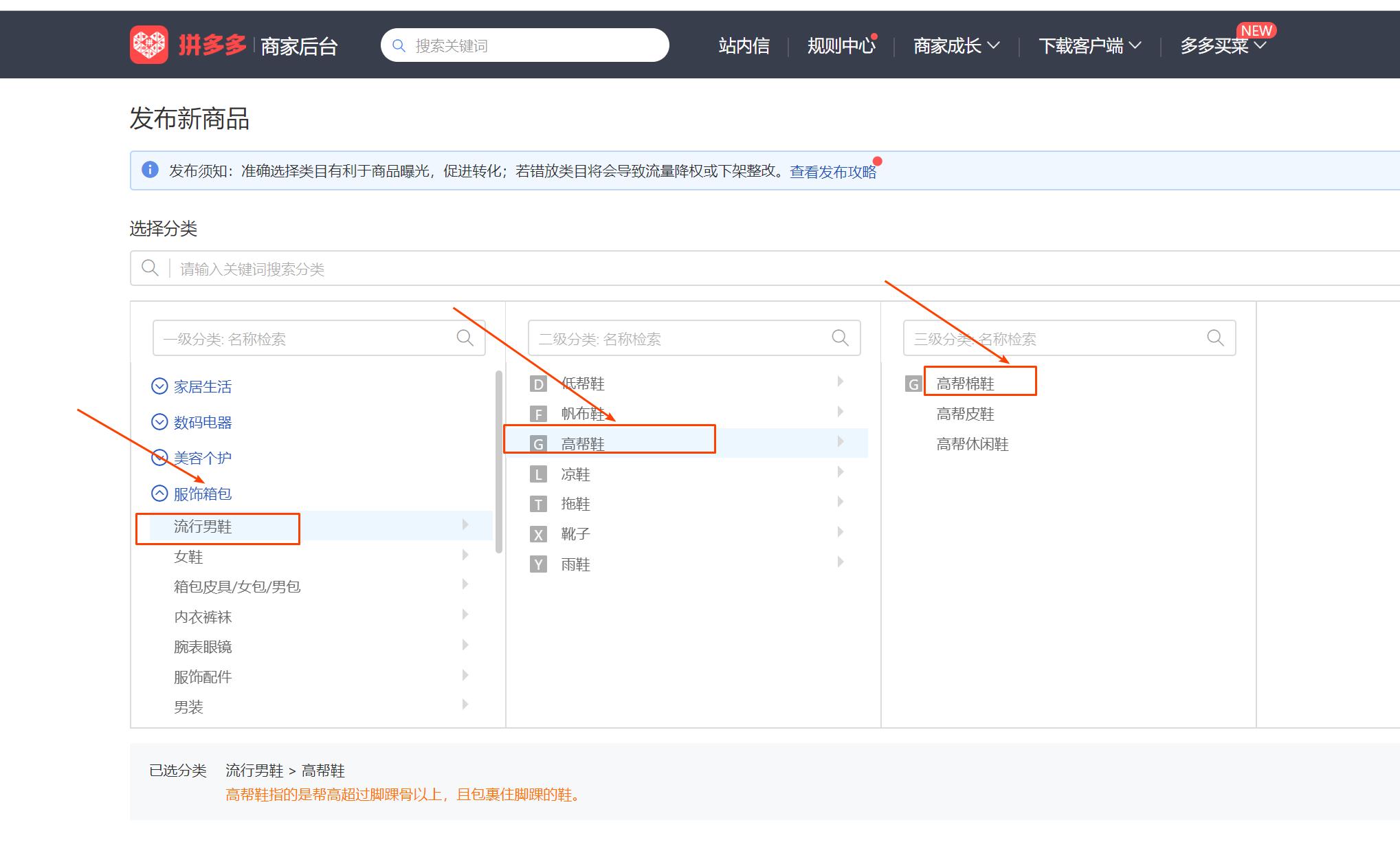
Task: Click the magnifier icon in category keyword search
Action: [150, 268]
